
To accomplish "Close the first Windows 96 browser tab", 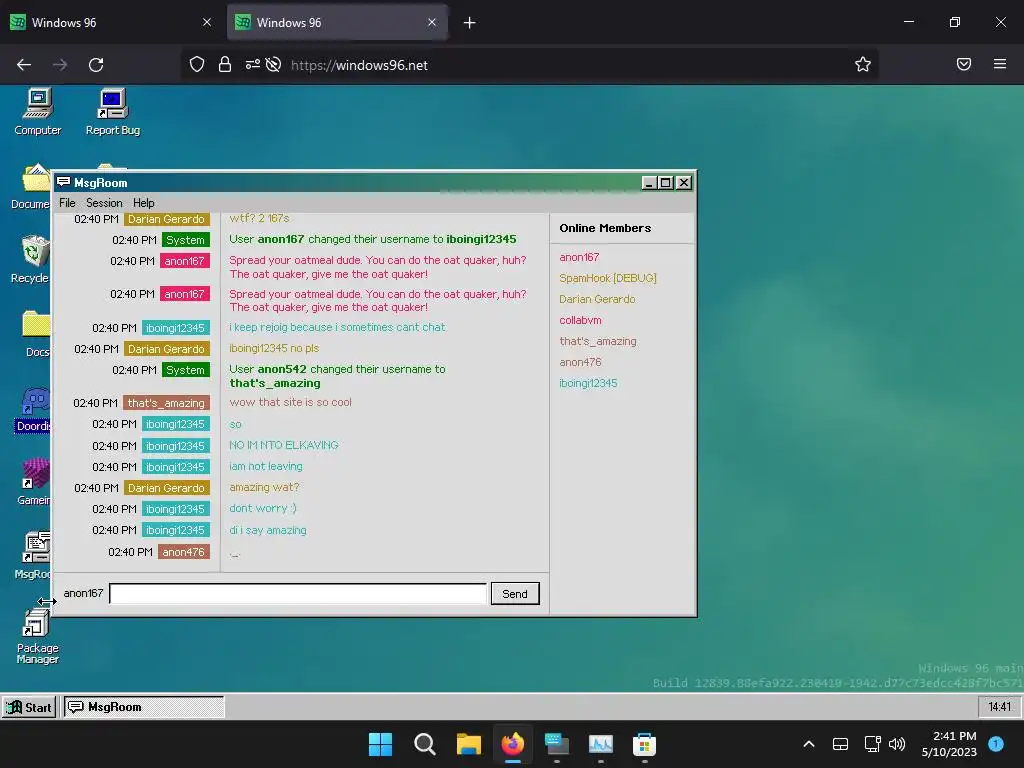I will [x=207, y=22].
